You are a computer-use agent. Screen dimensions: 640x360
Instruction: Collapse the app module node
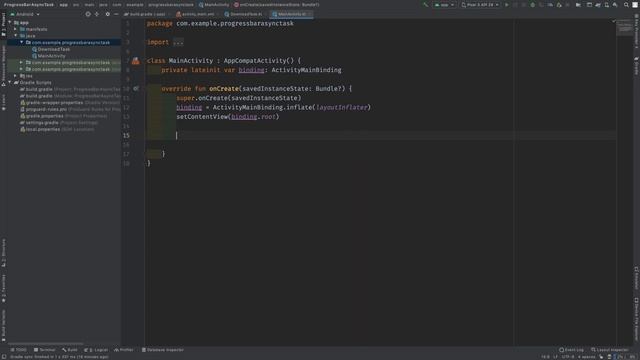pyautogui.click(x=10, y=22)
